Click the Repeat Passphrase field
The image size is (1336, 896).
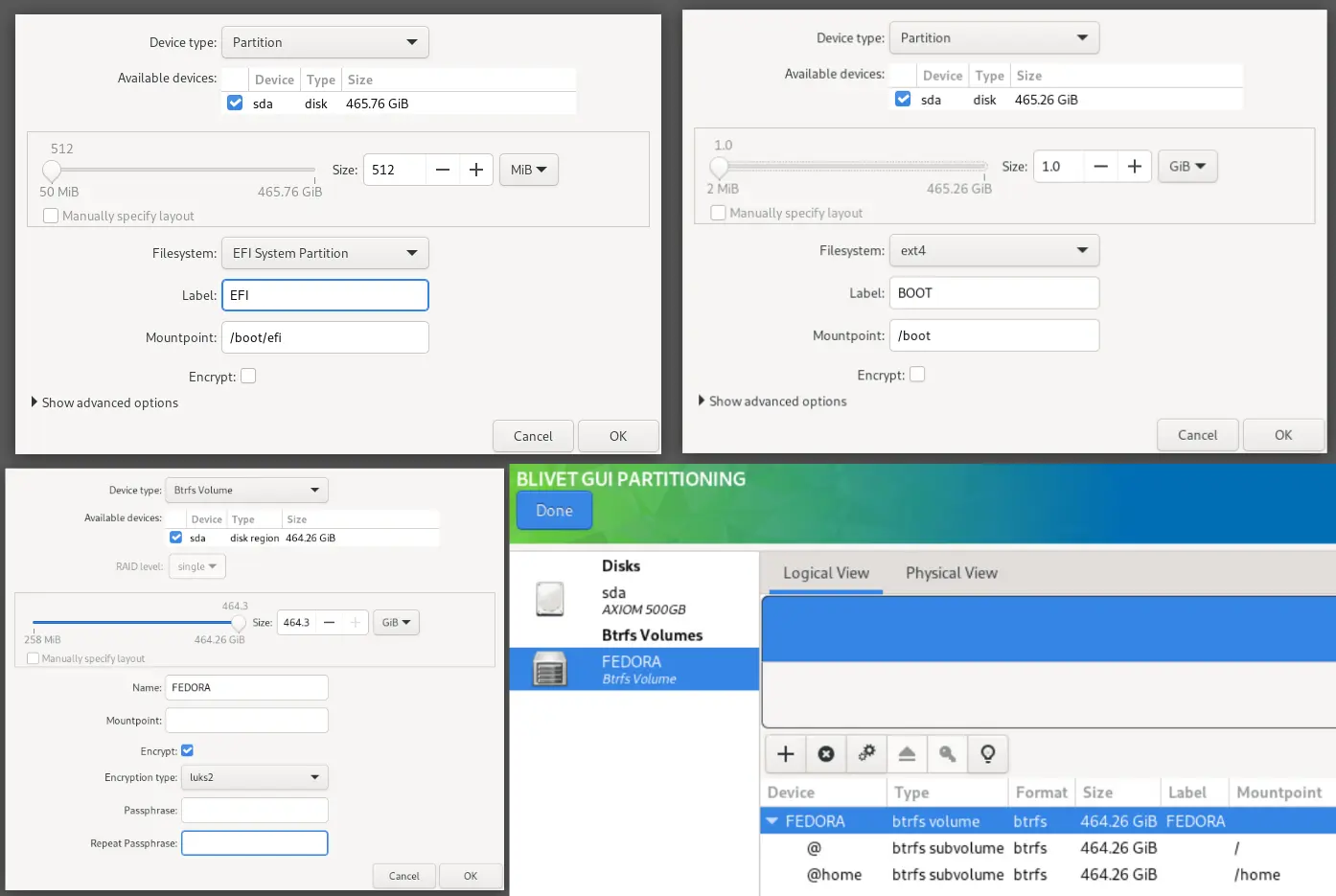tap(255, 843)
